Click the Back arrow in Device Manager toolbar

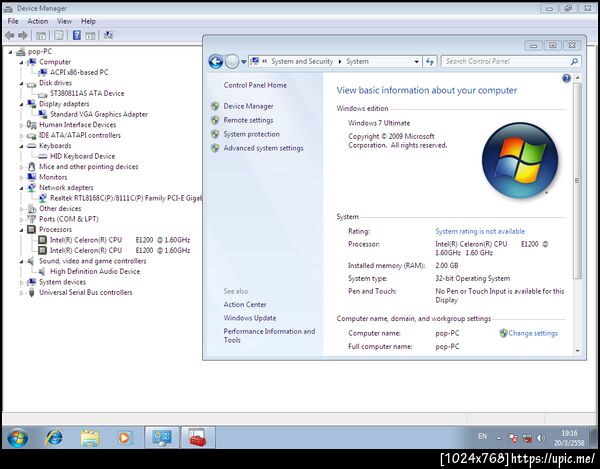point(10,36)
